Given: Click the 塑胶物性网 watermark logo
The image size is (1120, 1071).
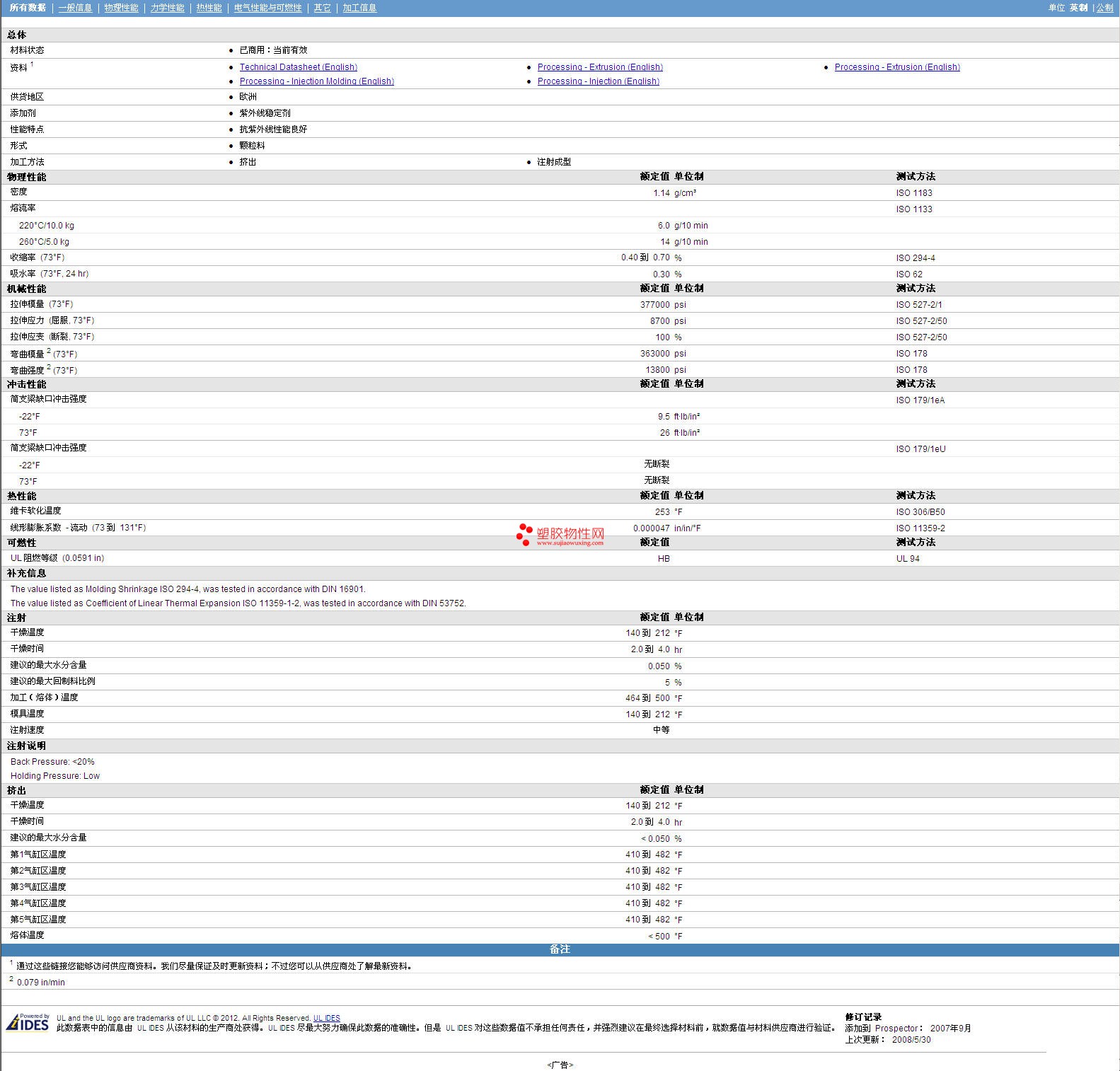Looking at the screenshot, I should pyautogui.click(x=560, y=535).
